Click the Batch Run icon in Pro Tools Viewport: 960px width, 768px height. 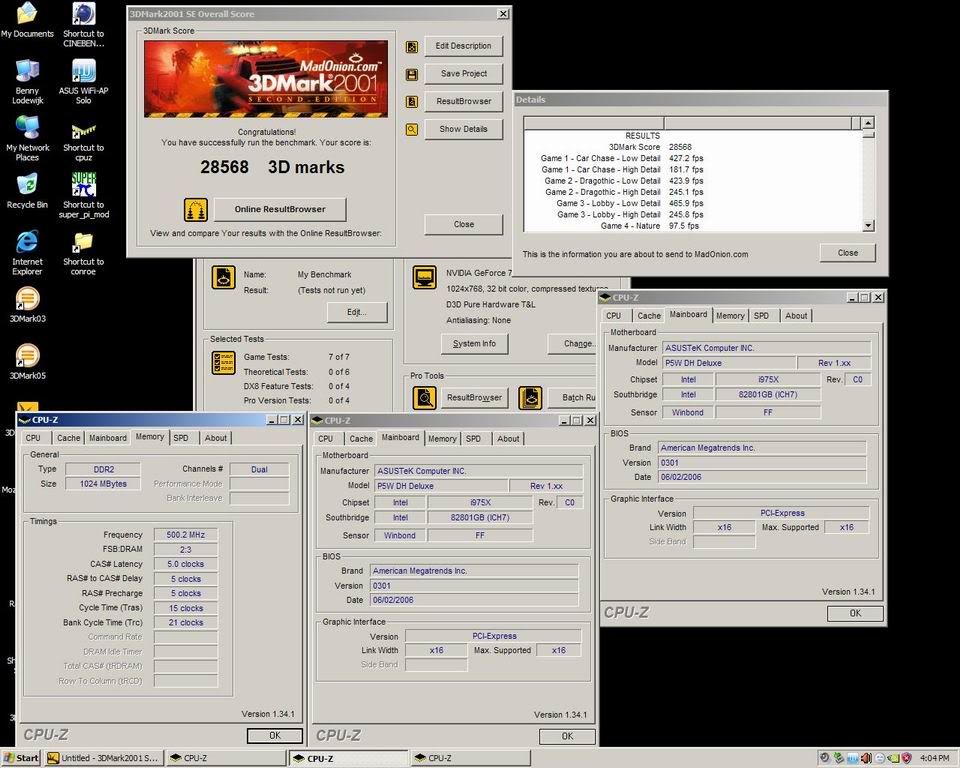[x=530, y=397]
